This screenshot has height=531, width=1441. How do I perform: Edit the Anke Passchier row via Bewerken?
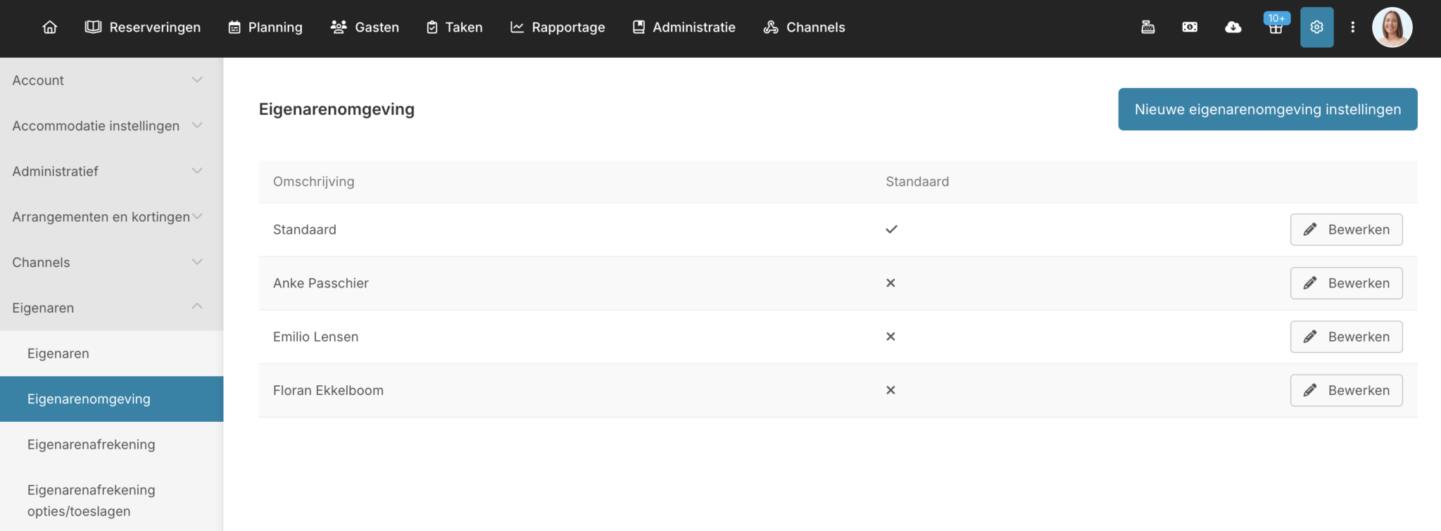[x=1346, y=283]
